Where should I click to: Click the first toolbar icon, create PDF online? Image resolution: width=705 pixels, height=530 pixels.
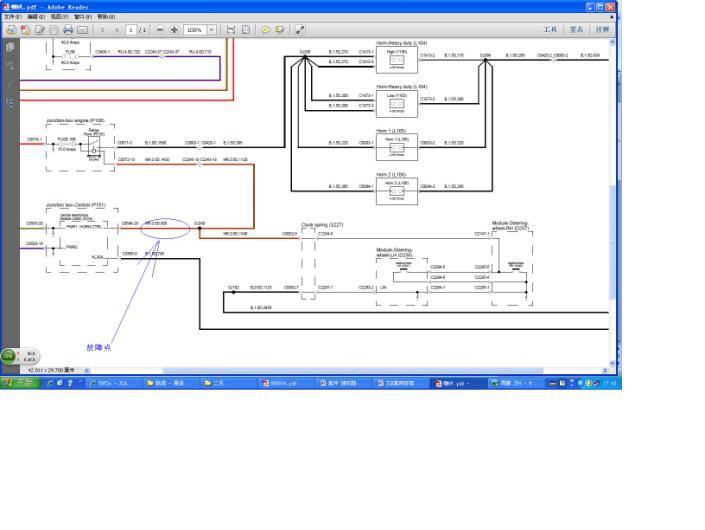(11, 30)
